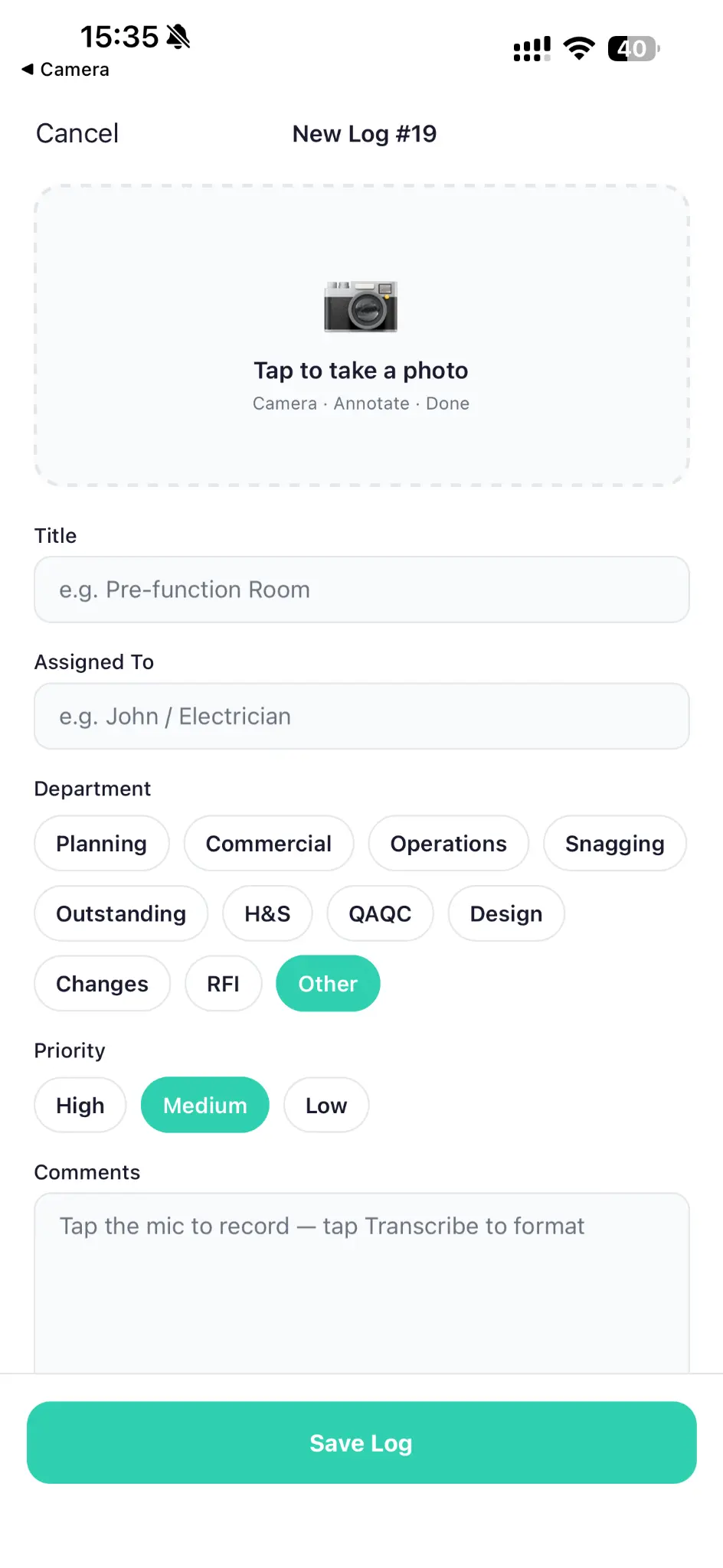Tap the Title field to enter a title
The height and width of the screenshot is (1568, 723).
(361, 590)
